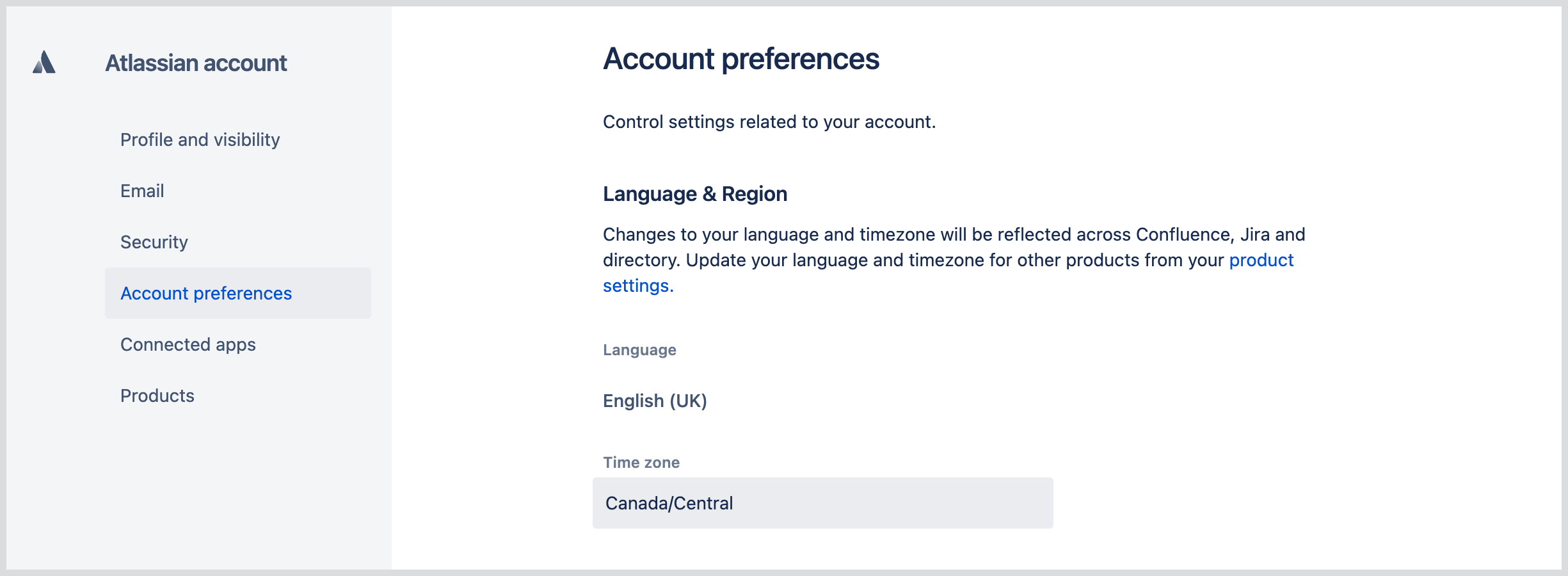Image resolution: width=1568 pixels, height=576 pixels.
Task: Click the Canada/Central timezone text
Action: (x=668, y=503)
